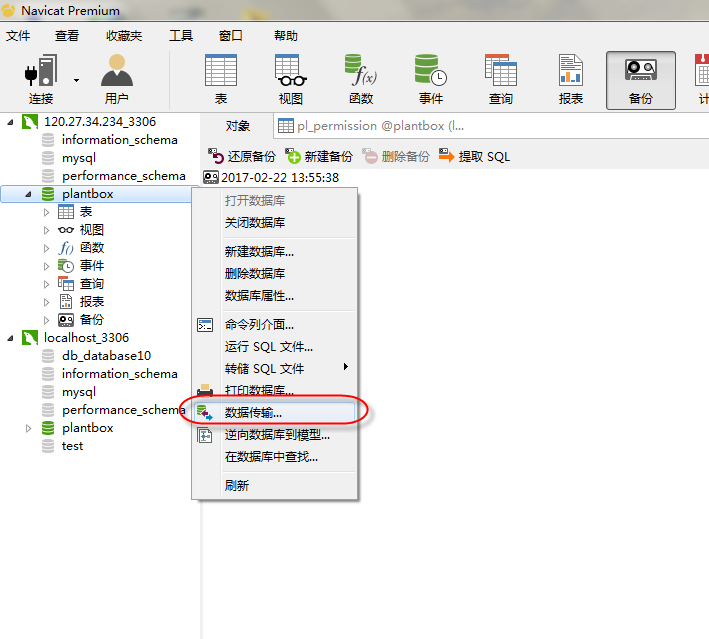Click the 报表 document icon in tree

[x=66, y=302]
